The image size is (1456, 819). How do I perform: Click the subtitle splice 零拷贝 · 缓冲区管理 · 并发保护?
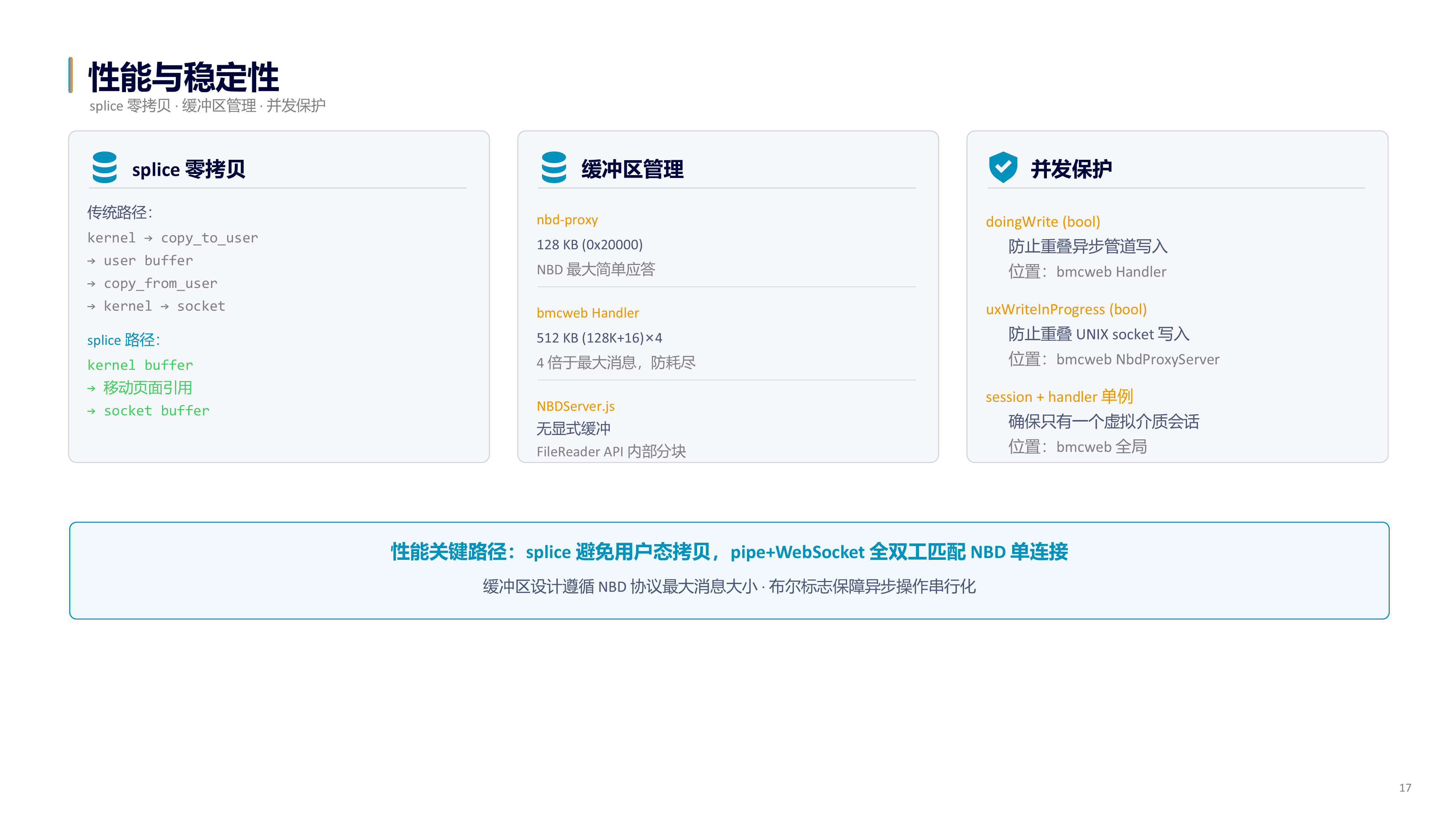click(x=207, y=106)
